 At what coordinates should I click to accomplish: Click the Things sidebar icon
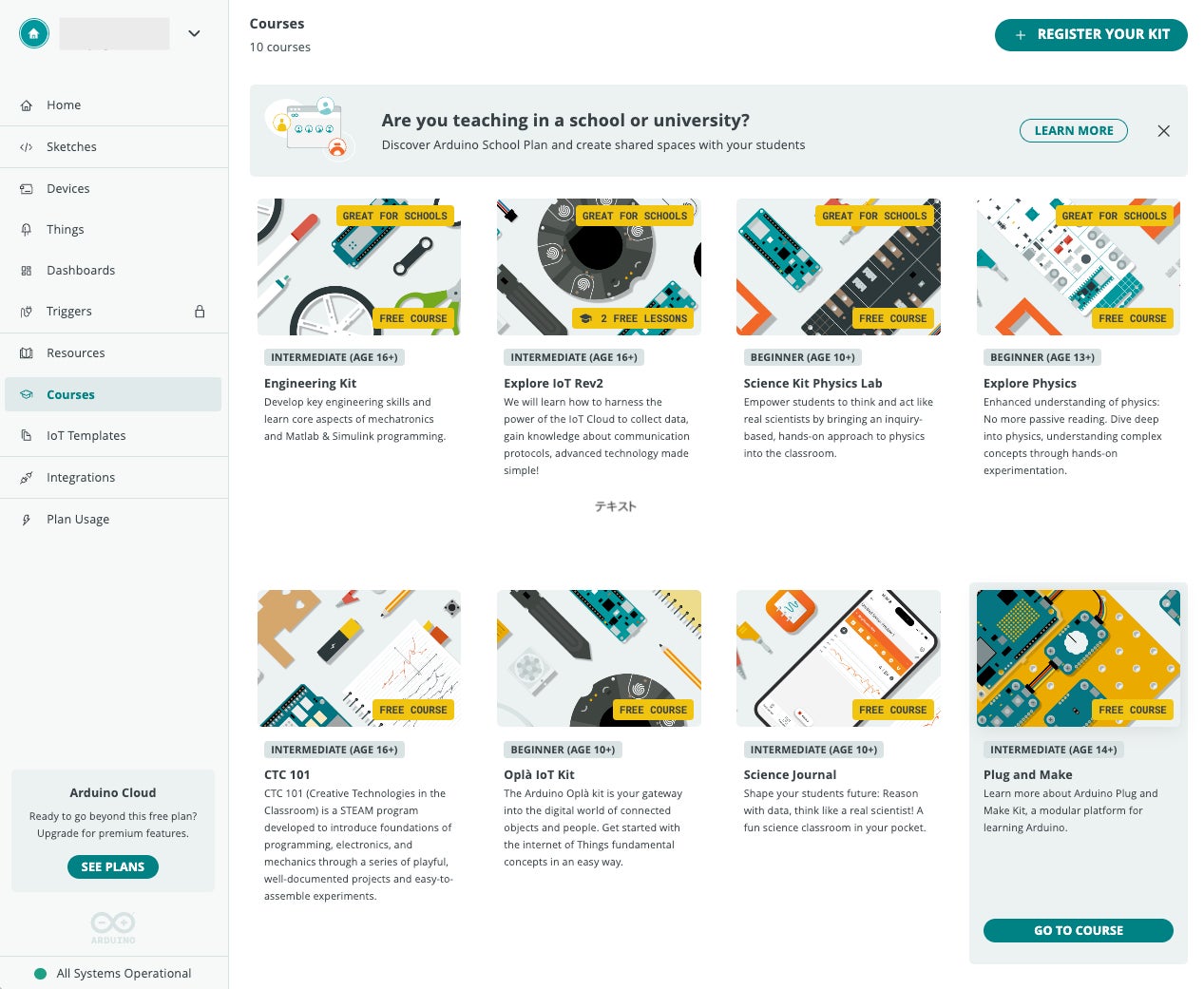coord(27,230)
